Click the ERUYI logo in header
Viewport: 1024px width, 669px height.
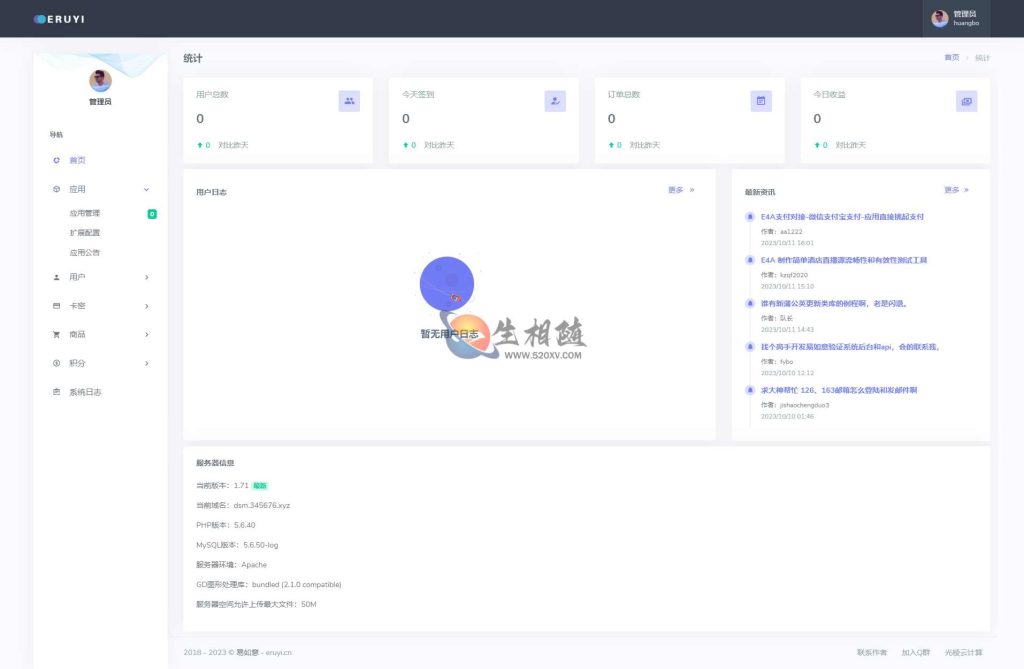[58, 18]
